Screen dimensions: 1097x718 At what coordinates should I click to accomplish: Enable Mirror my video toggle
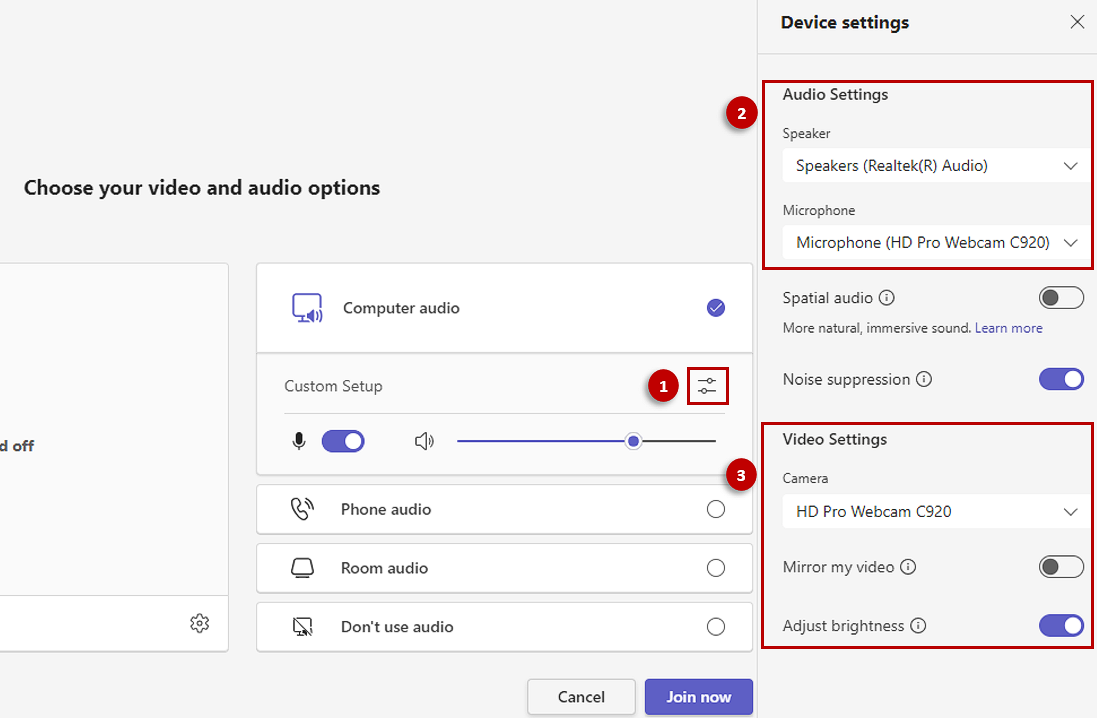(1061, 567)
